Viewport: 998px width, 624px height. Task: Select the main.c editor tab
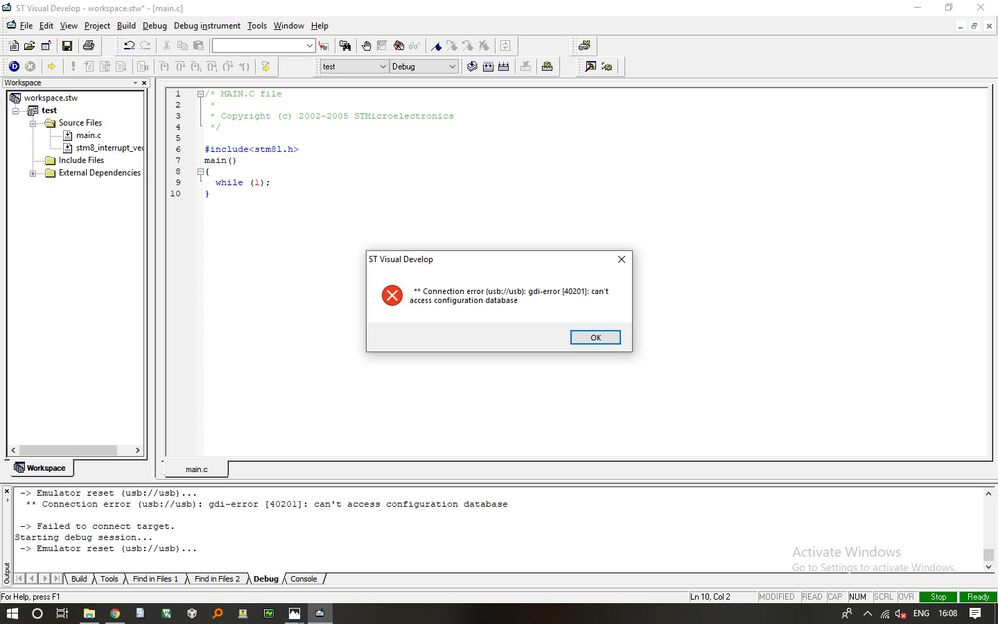click(196, 469)
